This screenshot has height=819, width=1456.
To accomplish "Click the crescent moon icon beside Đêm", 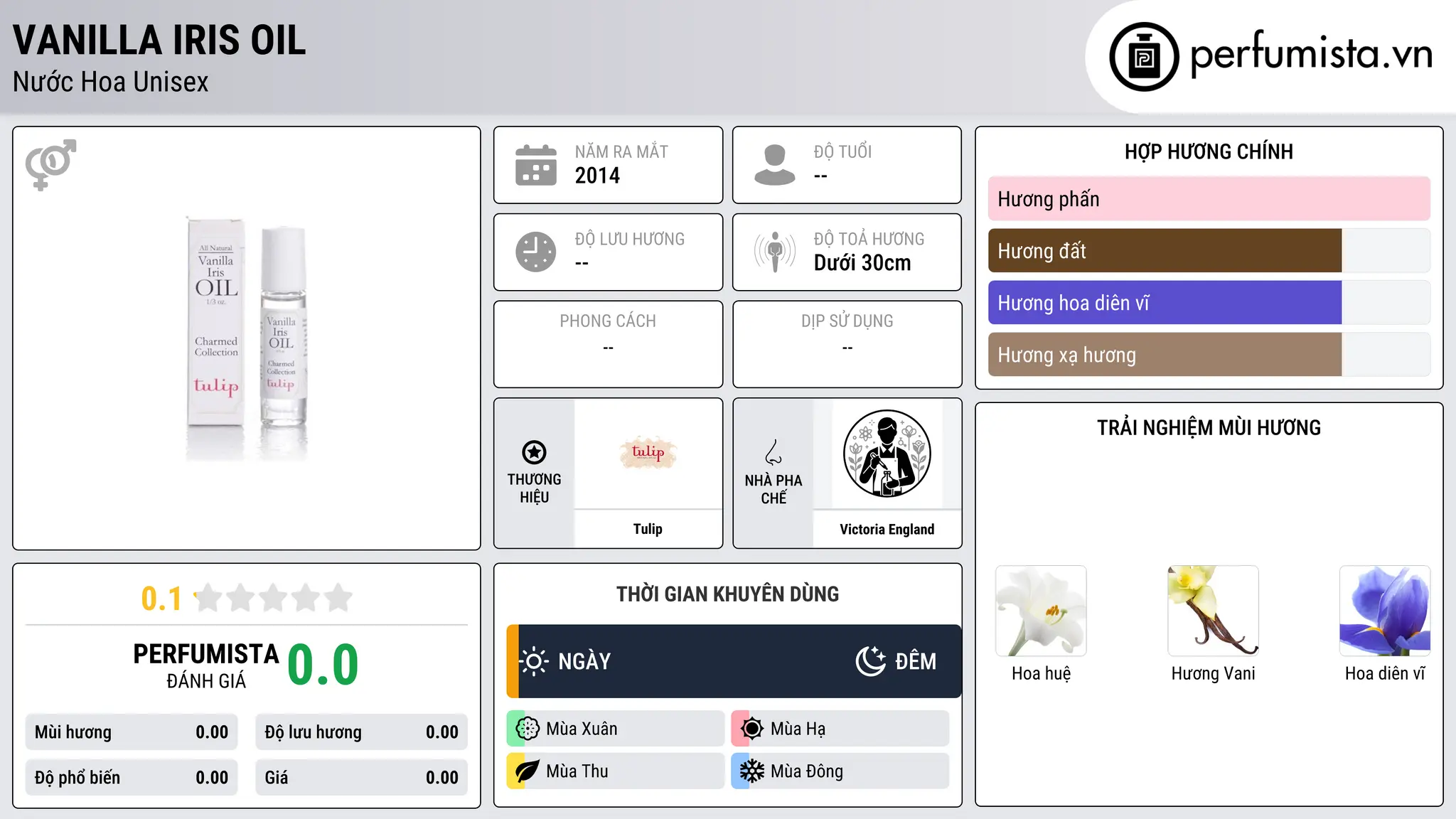I will coord(870,661).
